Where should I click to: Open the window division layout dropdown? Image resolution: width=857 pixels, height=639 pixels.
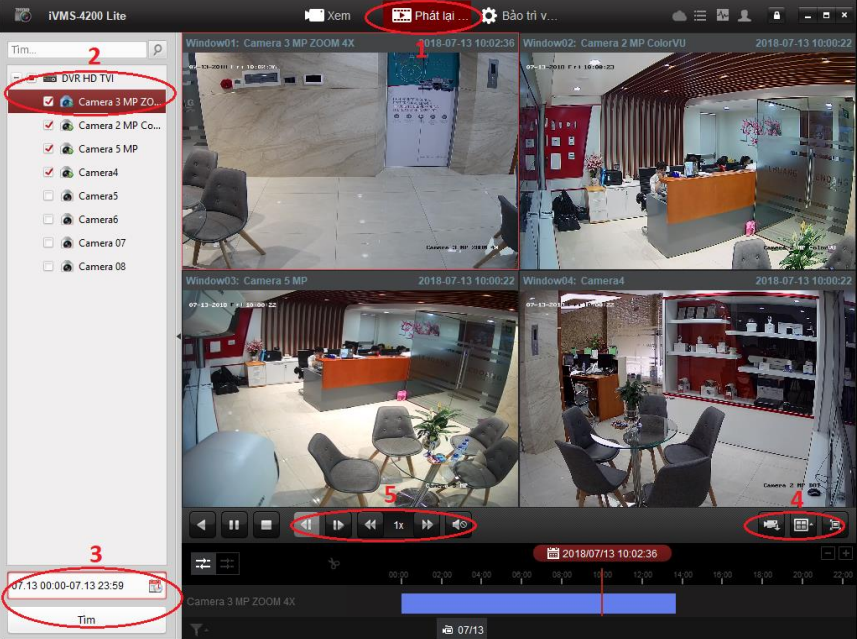811,524
